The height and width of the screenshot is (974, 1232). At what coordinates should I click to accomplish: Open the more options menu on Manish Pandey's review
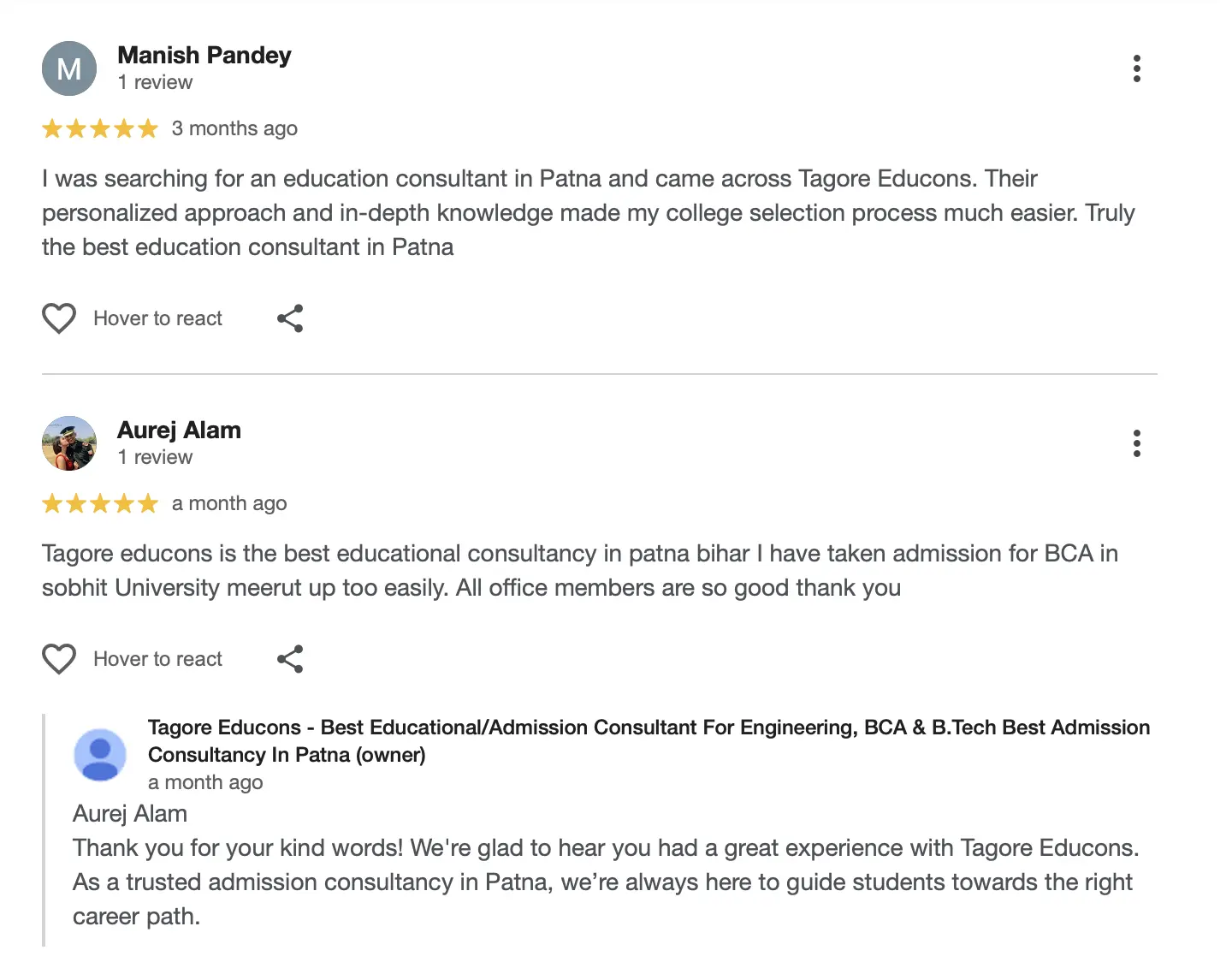point(1136,68)
